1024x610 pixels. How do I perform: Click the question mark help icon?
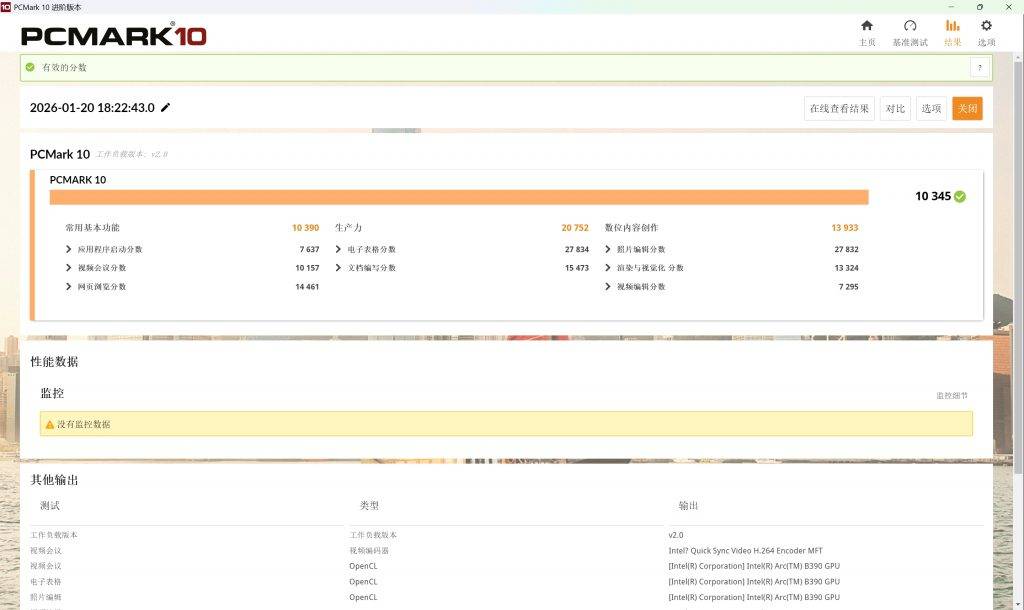(x=979, y=67)
